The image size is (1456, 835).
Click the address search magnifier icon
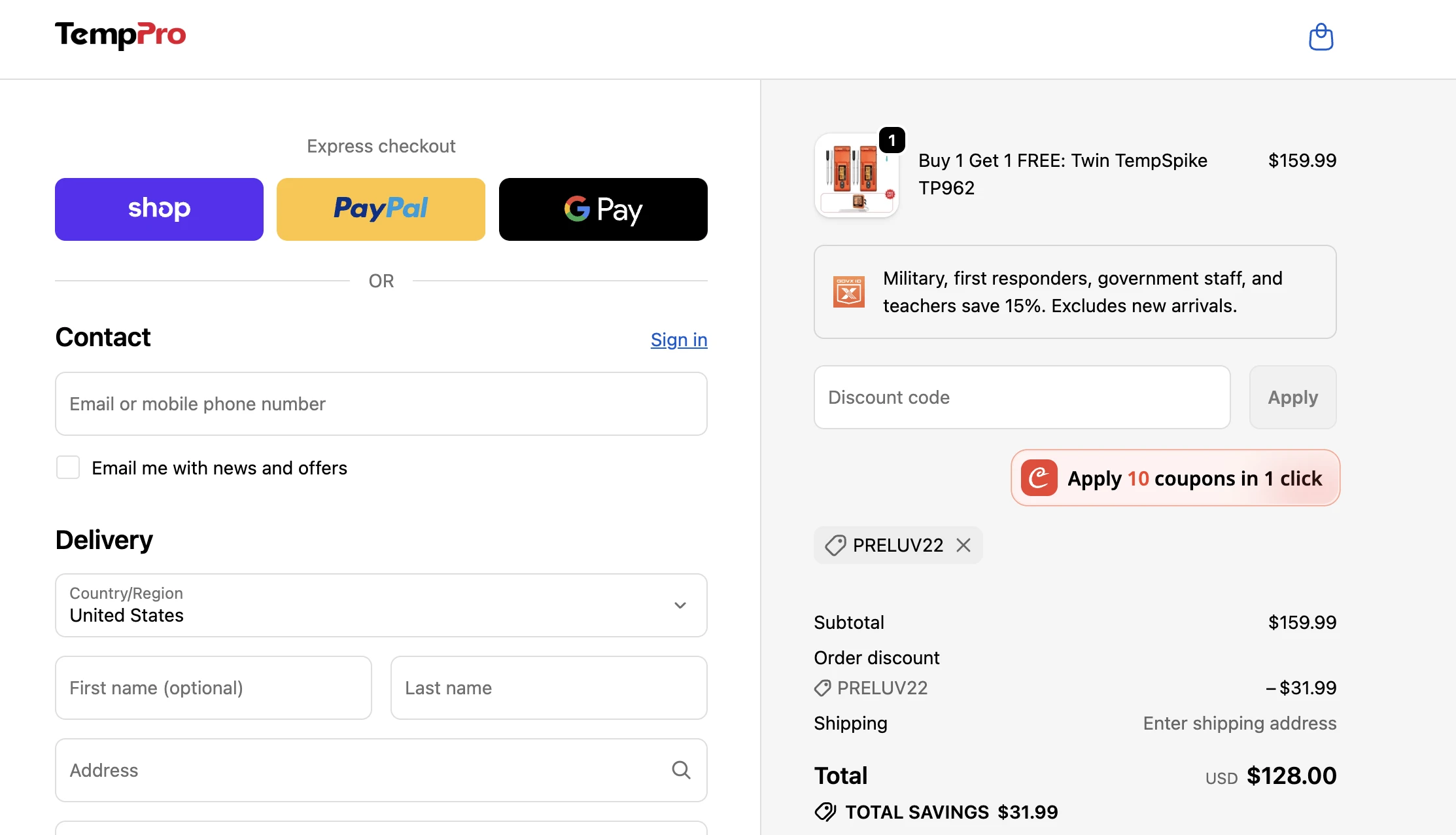(681, 770)
